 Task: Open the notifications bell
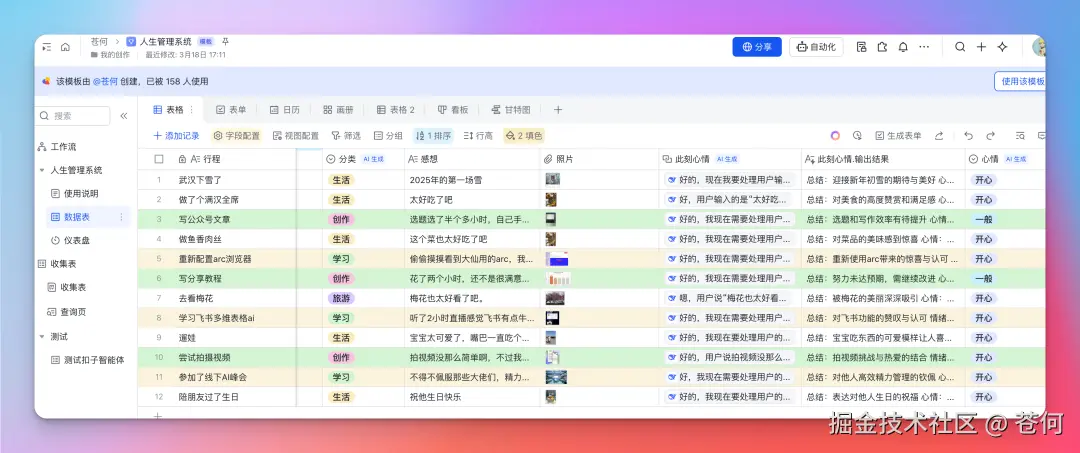coord(903,47)
